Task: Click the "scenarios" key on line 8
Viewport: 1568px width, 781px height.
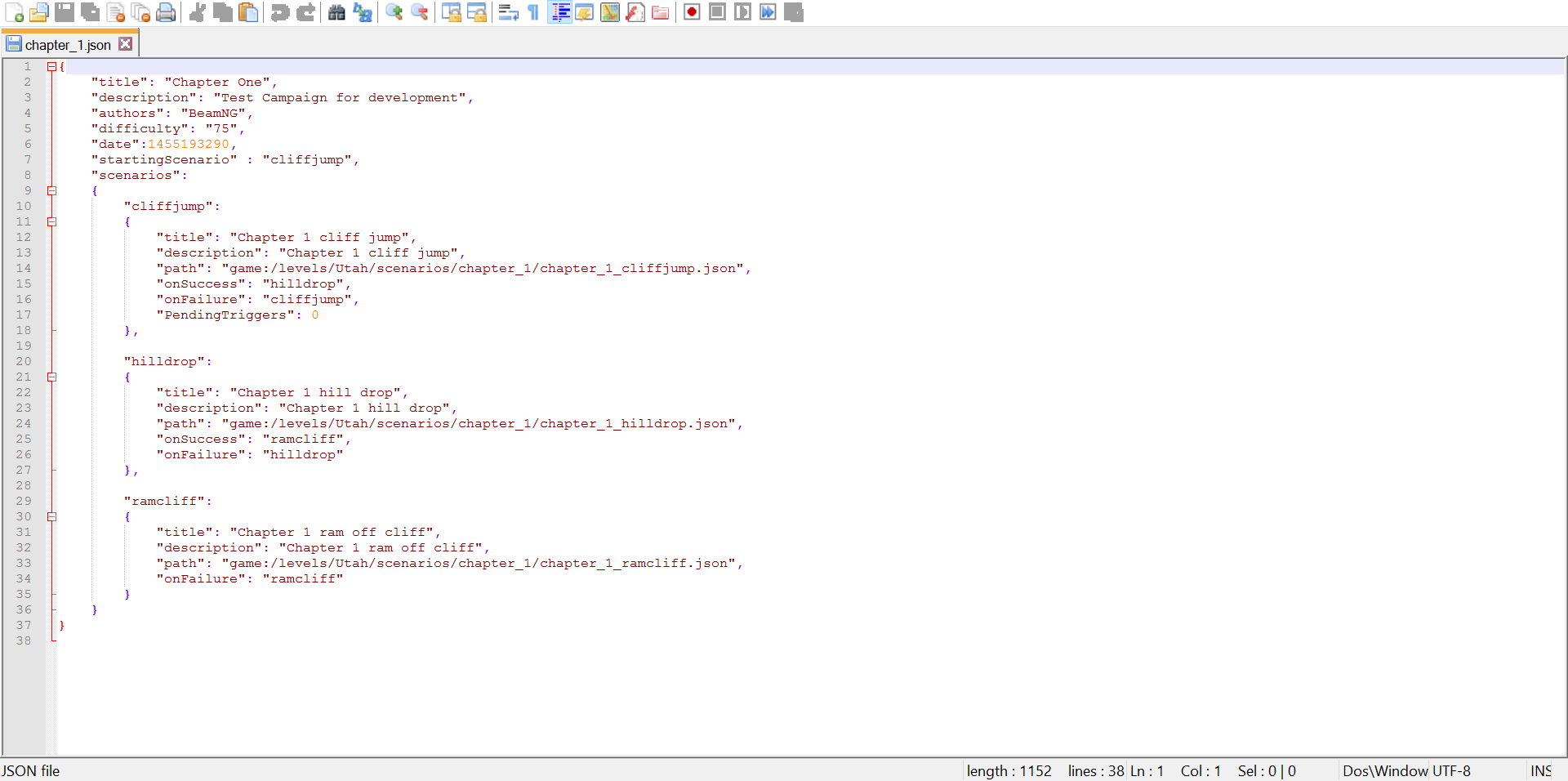Action: (136, 175)
